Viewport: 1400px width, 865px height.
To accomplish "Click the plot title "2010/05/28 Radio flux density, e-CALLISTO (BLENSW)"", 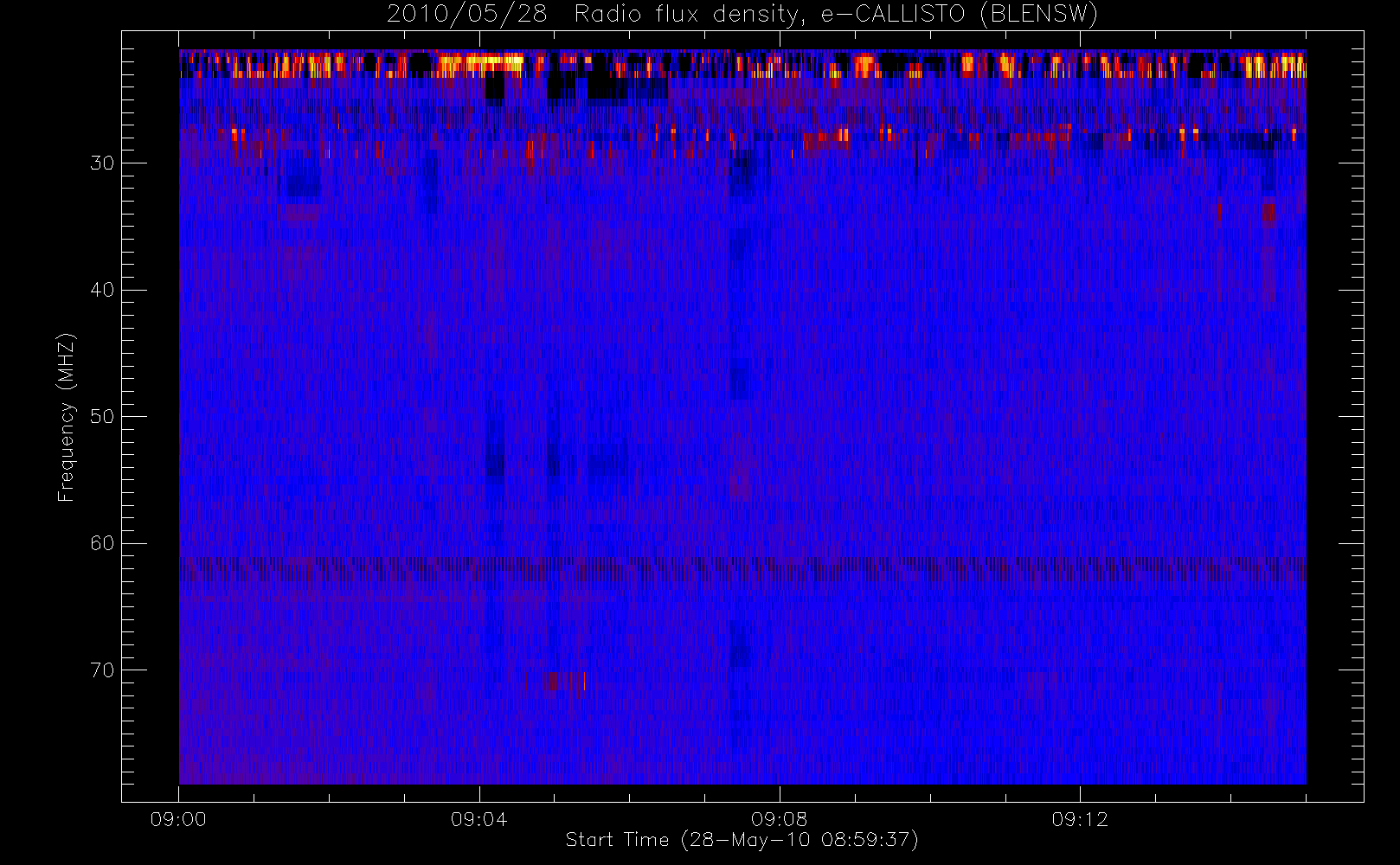I will (x=742, y=15).
